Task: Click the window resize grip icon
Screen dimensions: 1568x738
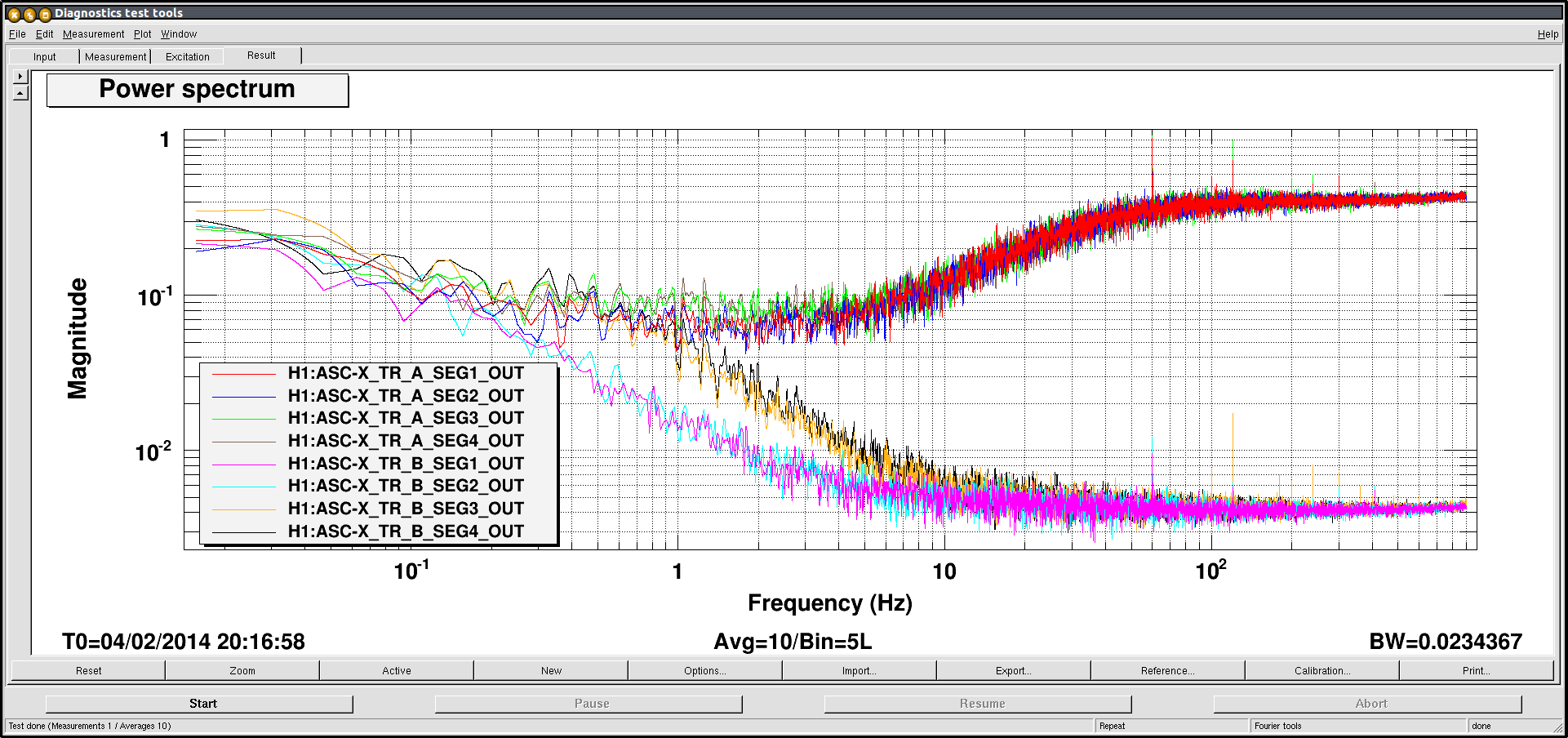Action: [x=1557, y=727]
